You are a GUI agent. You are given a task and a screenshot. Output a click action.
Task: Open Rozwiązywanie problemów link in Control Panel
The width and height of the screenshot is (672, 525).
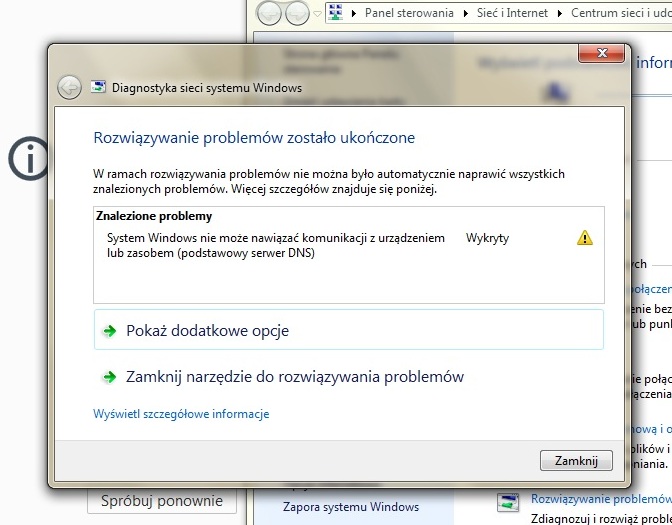pyautogui.click(x=601, y=498)
